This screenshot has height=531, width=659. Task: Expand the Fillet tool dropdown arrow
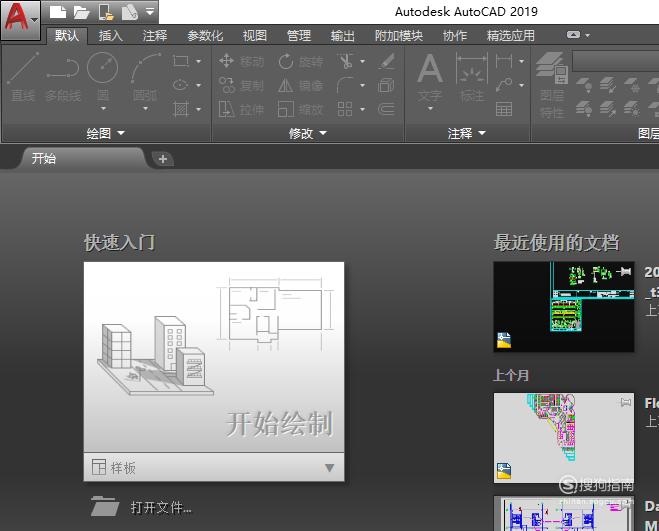tap(363, 85)
